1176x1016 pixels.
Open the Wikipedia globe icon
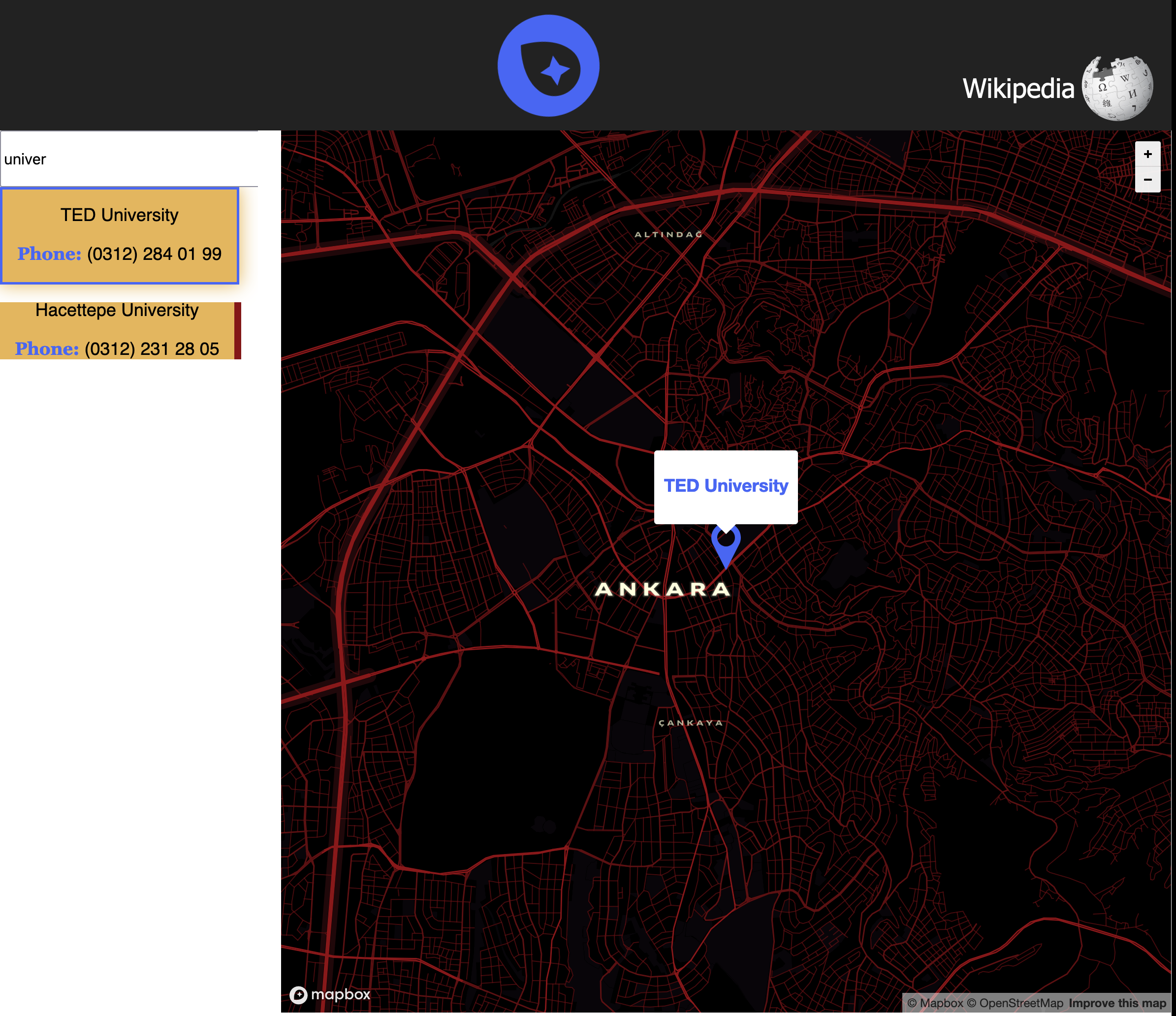(x=1117, y=88)
